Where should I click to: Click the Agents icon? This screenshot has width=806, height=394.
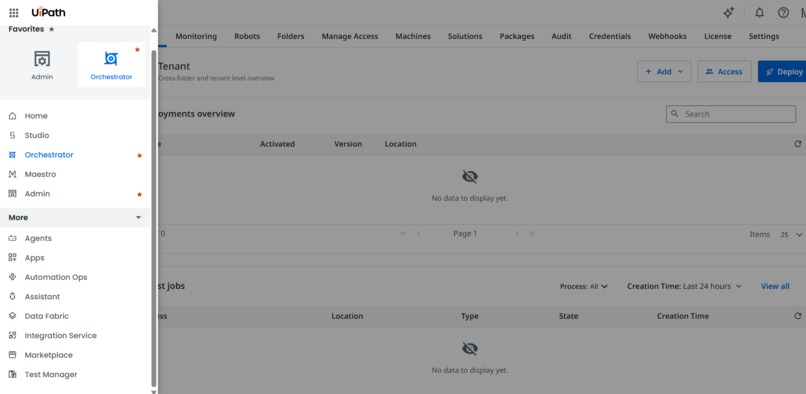tap(13, 238)
